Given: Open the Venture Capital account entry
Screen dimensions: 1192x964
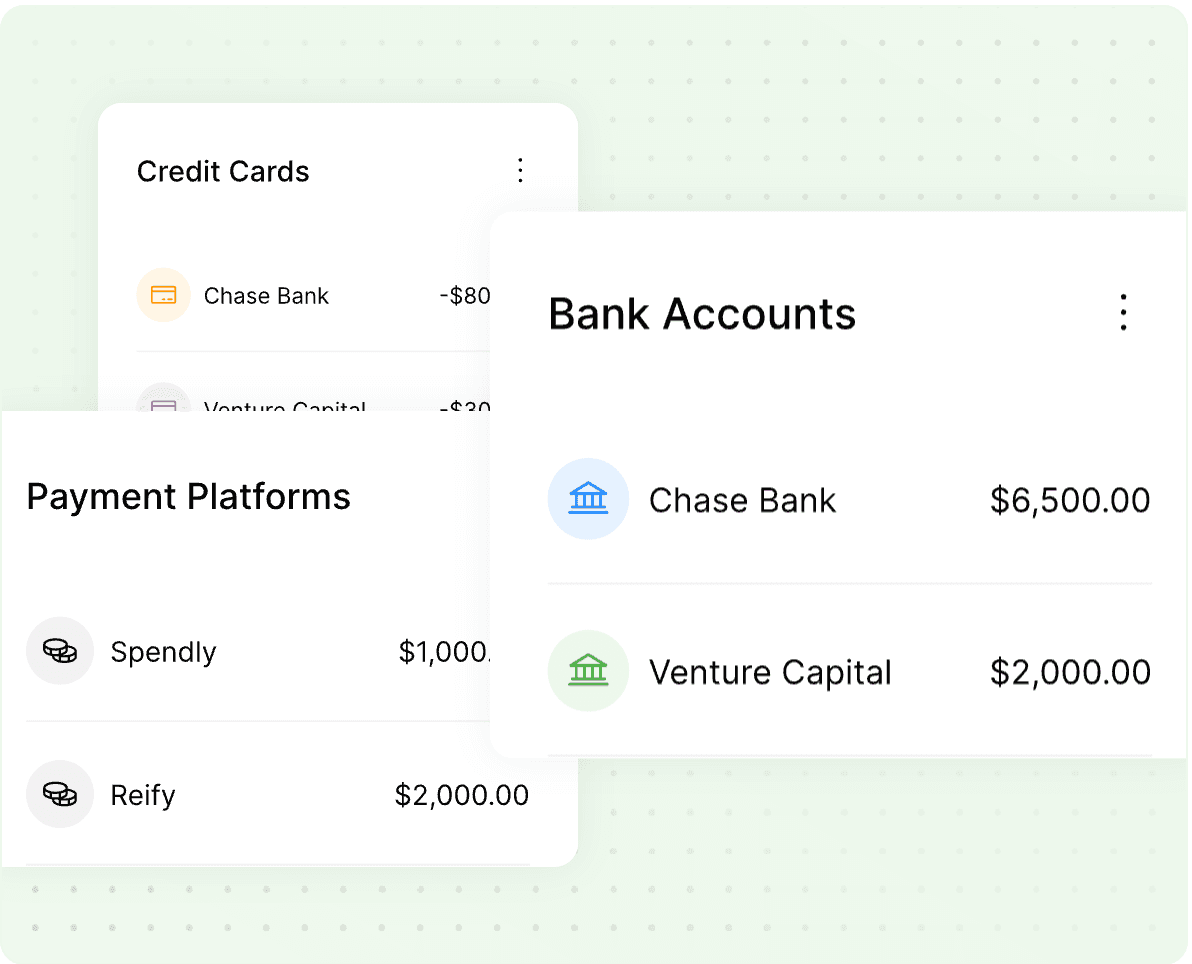Looking at the screenshot, I should (x=770, y=671).
